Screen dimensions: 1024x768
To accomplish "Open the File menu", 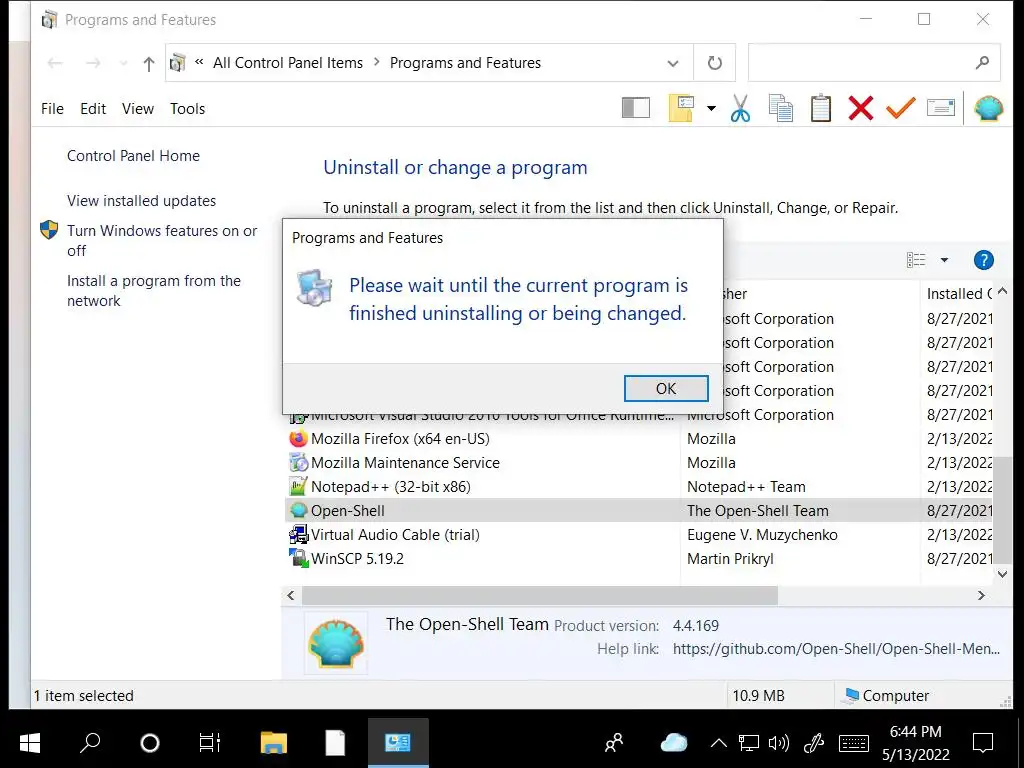I will [x=52, y=108].
